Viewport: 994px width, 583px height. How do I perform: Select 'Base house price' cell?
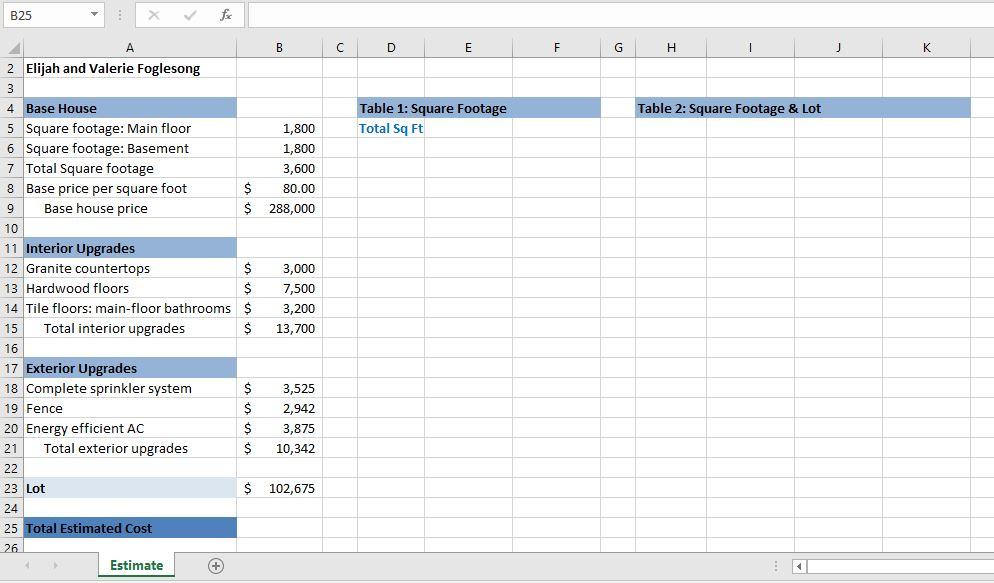(130, 208)
